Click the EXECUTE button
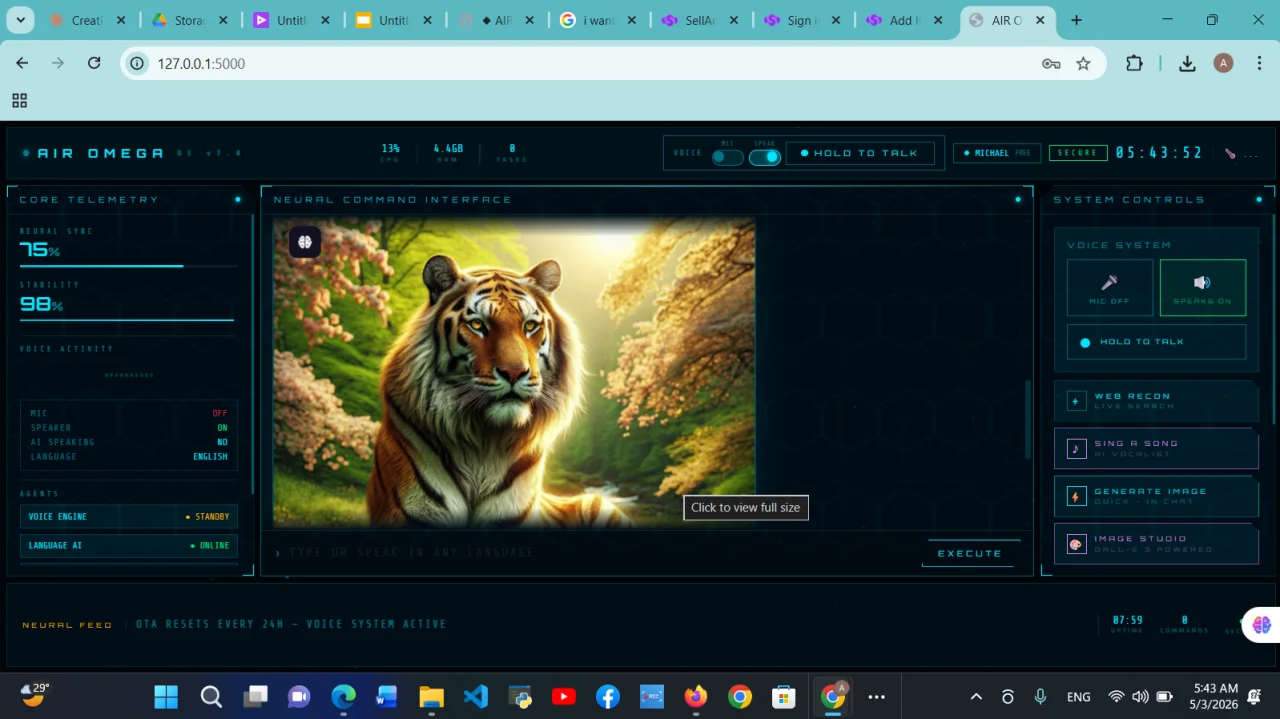1280x719 pixels. pyautogui.click(x=970, y=553)
